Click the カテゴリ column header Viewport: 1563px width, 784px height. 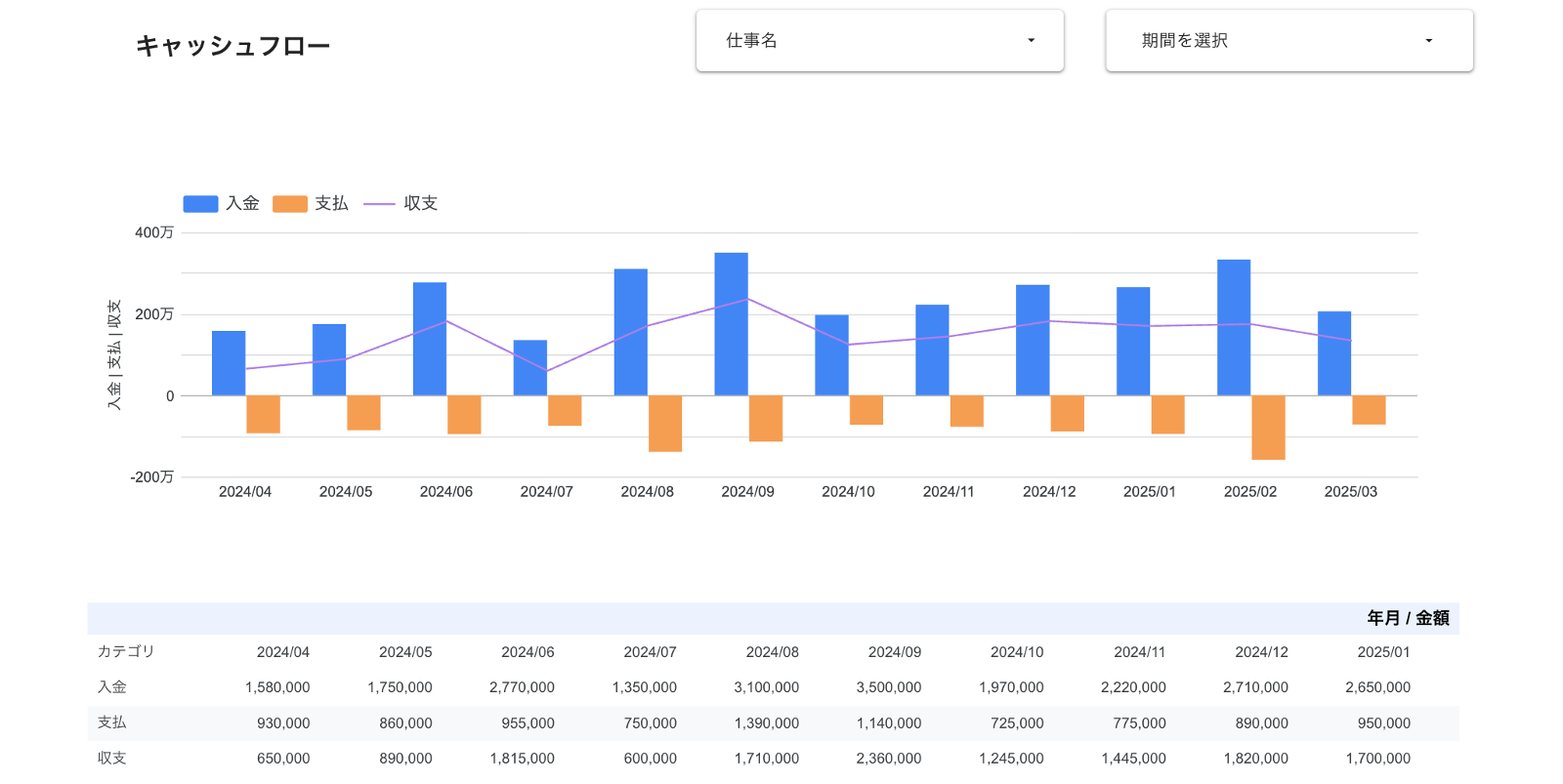(x=126, y=651)
